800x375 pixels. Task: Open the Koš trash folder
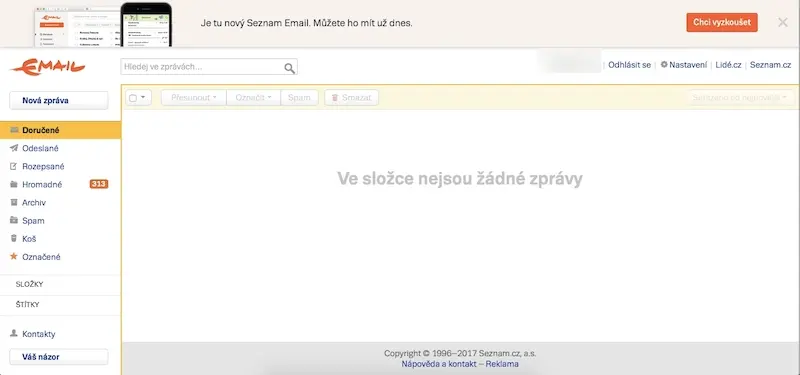[60, 239]
